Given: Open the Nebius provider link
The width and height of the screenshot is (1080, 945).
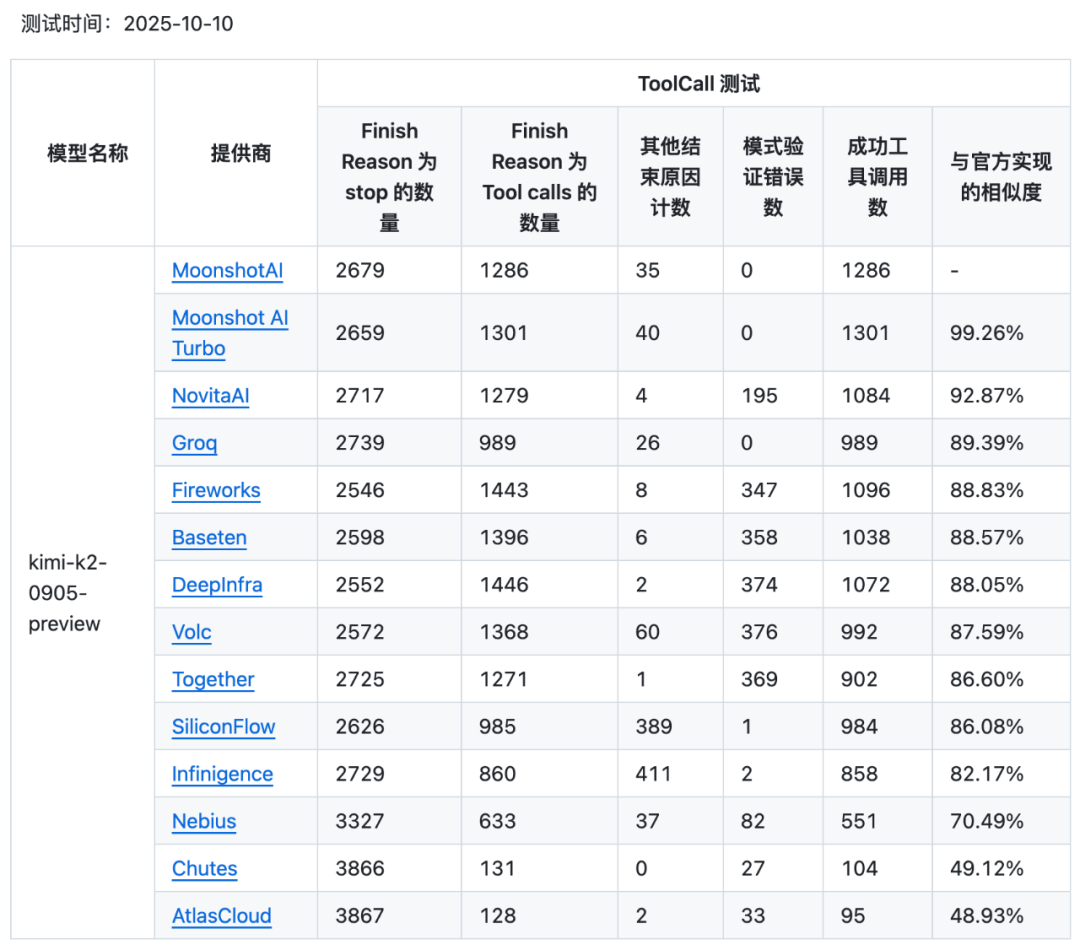Looking at the screenshot, I should tap(204, 821).
